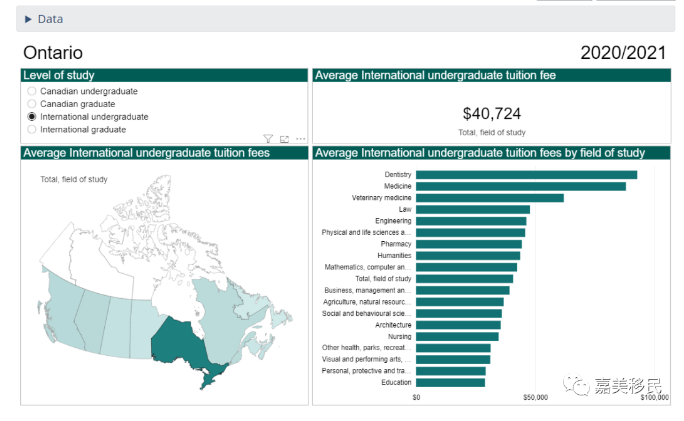Select the Medicine tuition bar
This screenshot has height=421, width=684.
click(520, 186)
